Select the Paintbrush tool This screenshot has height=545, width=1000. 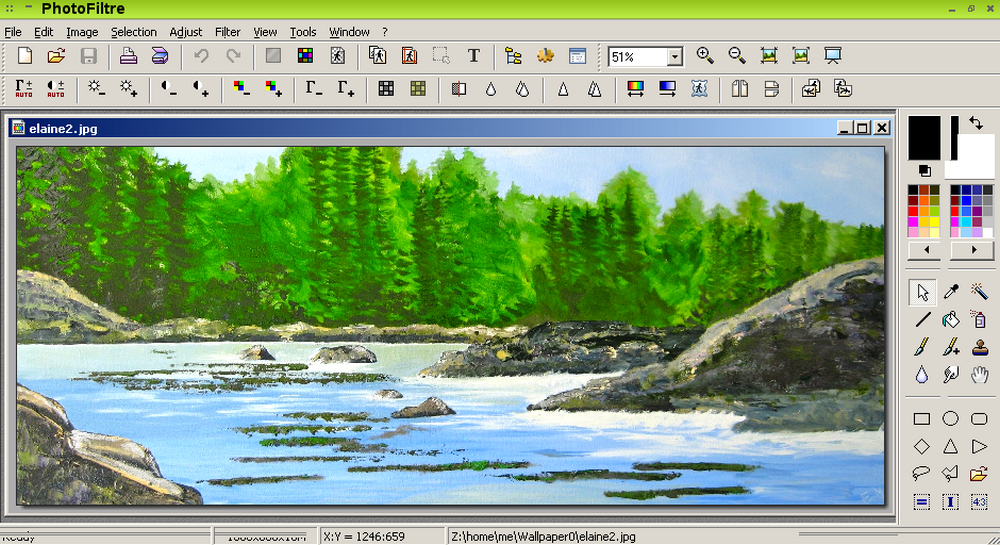[922, 347]
